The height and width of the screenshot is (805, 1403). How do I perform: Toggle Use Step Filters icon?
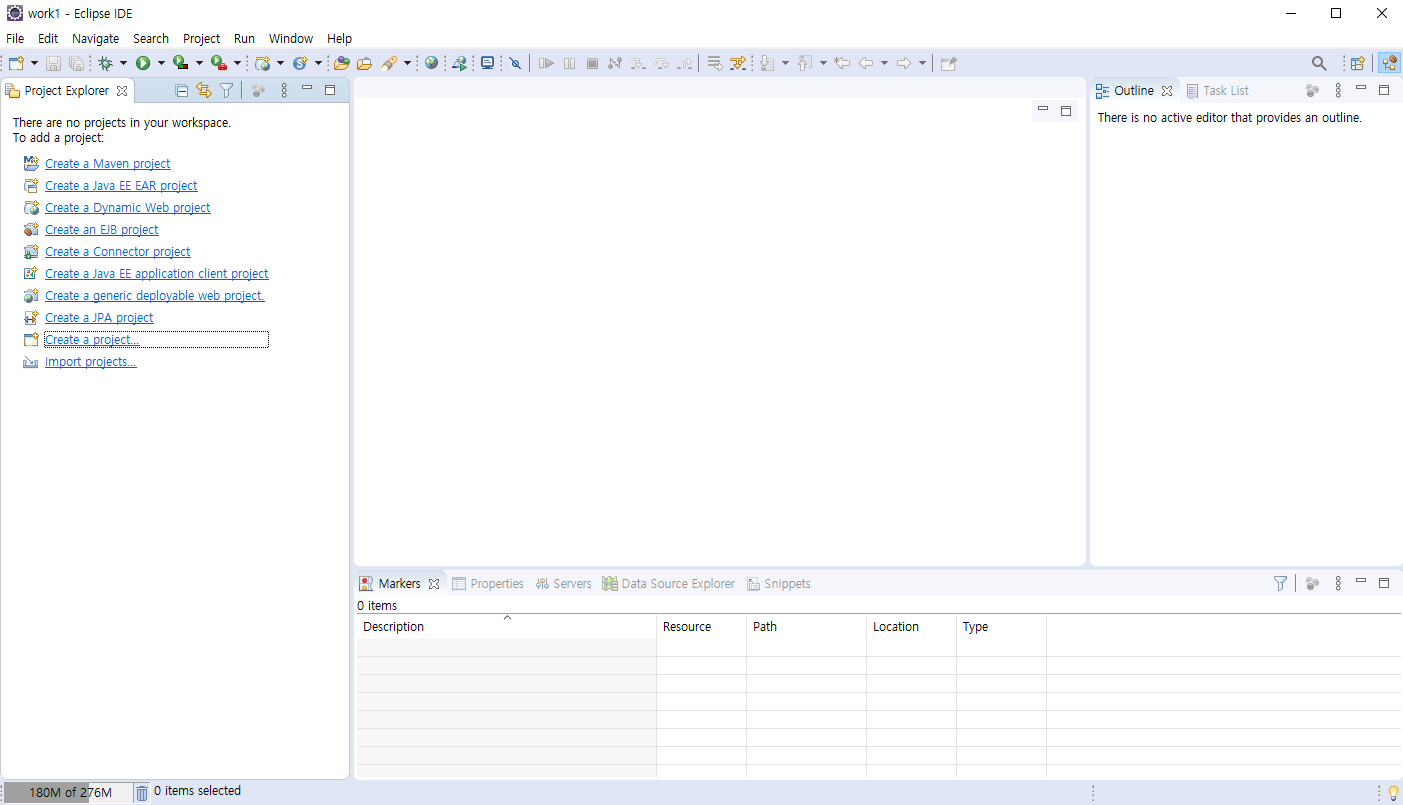click(x=738, y=63)
